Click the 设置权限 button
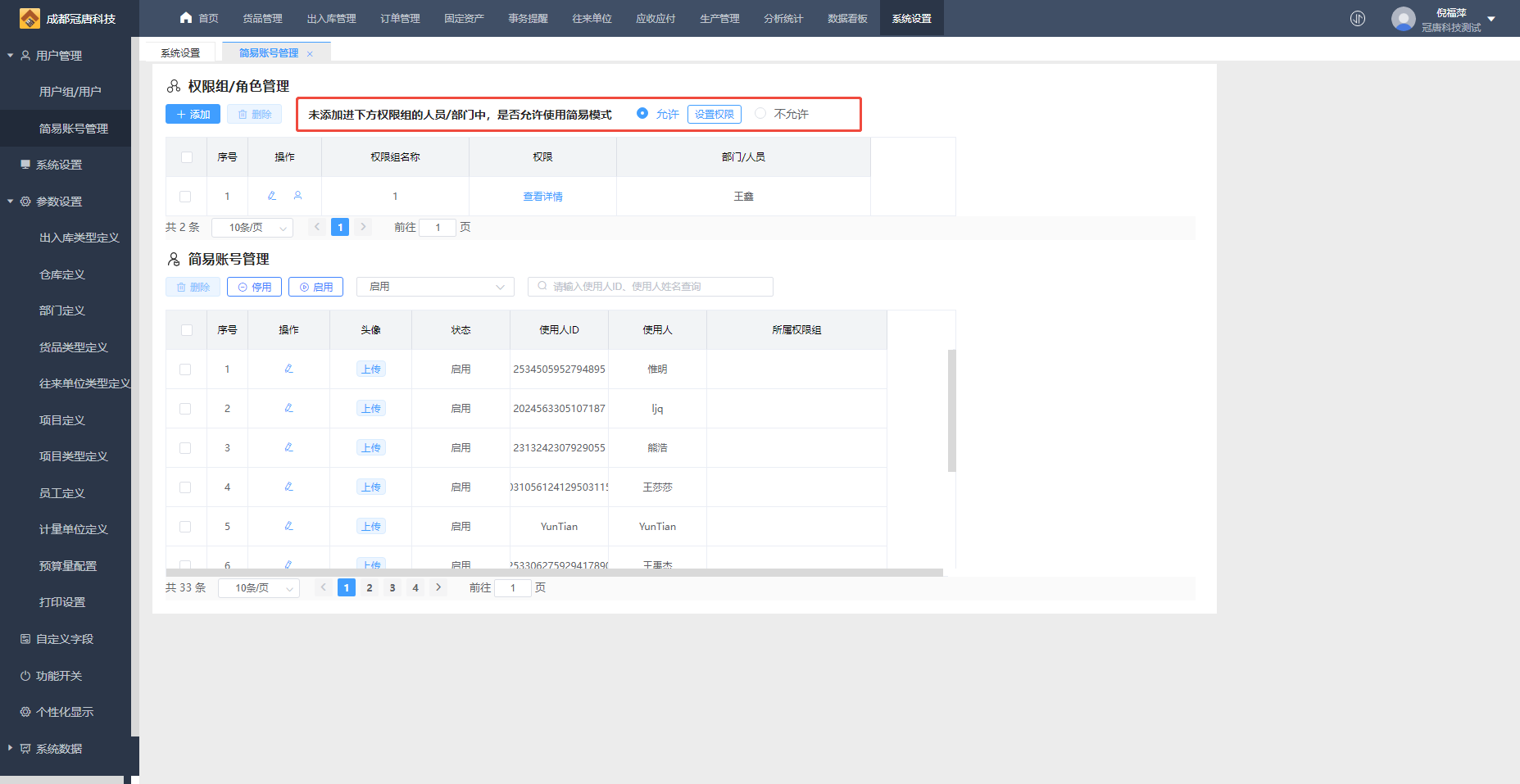 [x=714, y=115]
